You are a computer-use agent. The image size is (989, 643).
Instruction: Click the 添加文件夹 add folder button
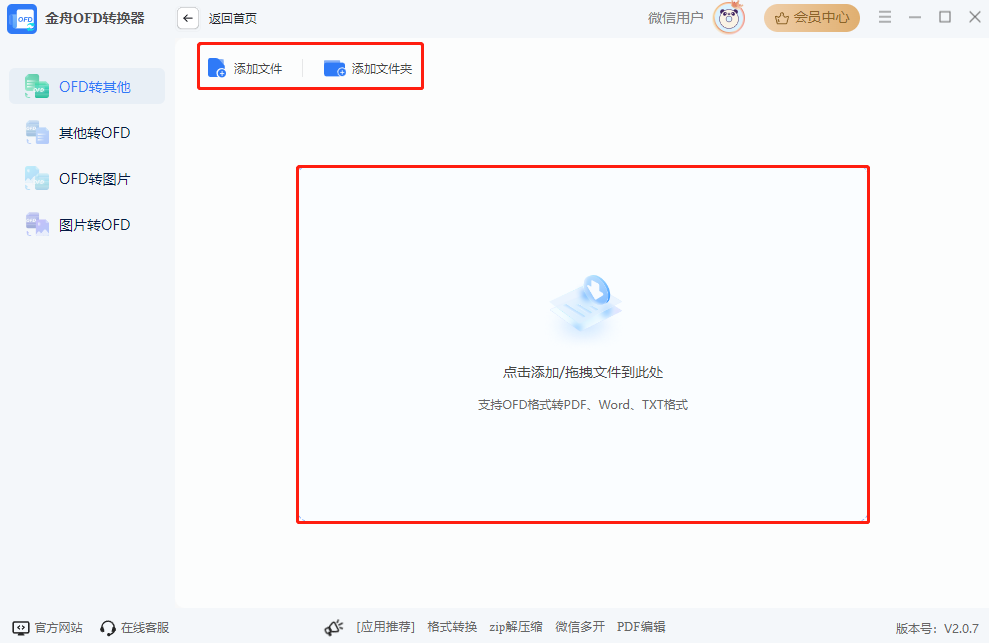coord(368,68)
